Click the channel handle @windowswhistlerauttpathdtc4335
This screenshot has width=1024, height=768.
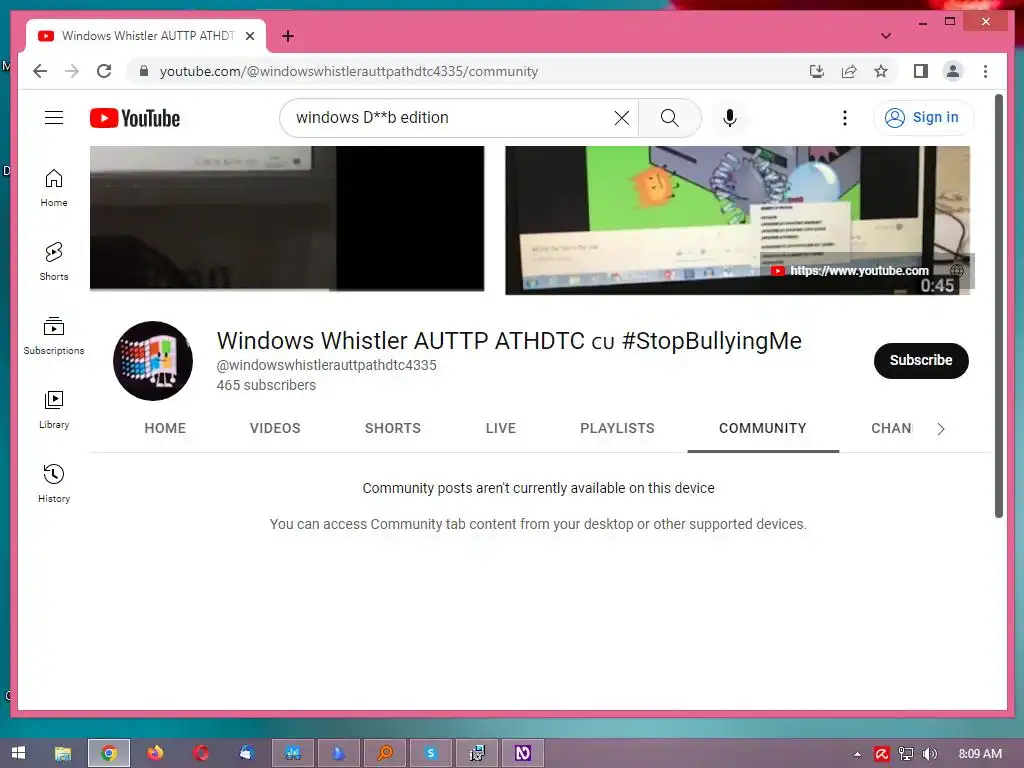327,365
